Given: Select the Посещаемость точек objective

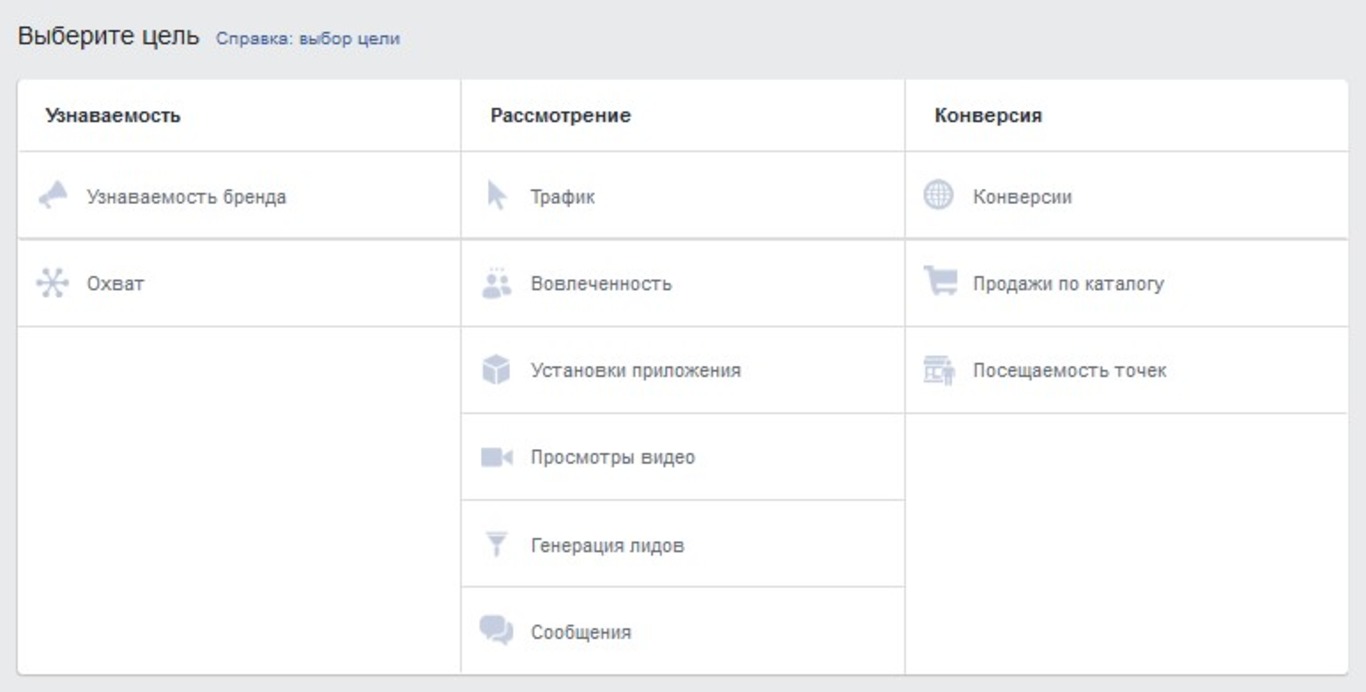Looking at the screenshot, I should click(x=1127, y=370).
